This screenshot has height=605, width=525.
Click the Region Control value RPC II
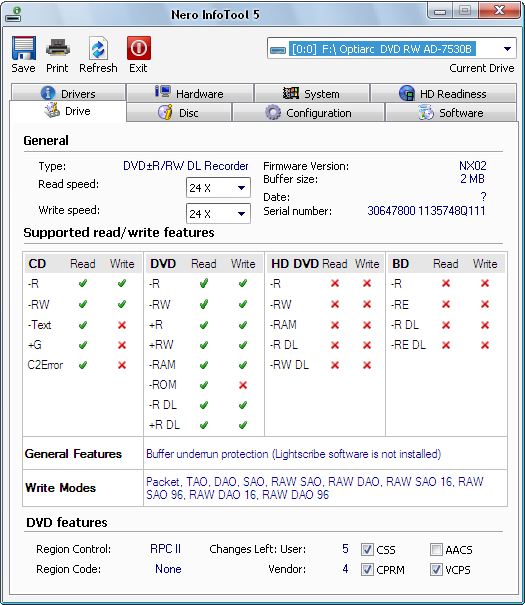165,549
